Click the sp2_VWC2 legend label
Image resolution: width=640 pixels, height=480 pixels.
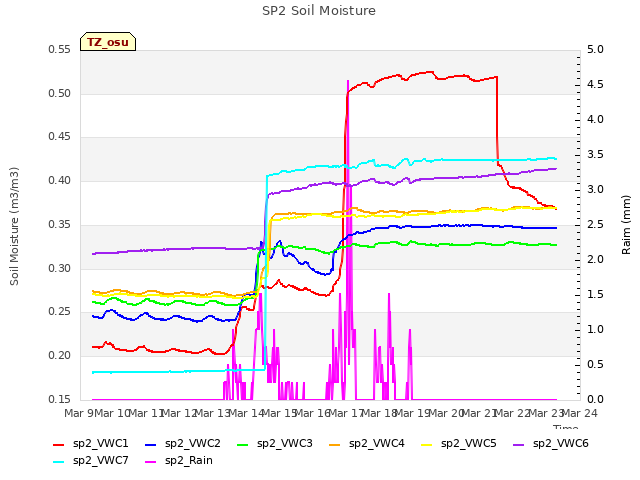click(193, 443)
